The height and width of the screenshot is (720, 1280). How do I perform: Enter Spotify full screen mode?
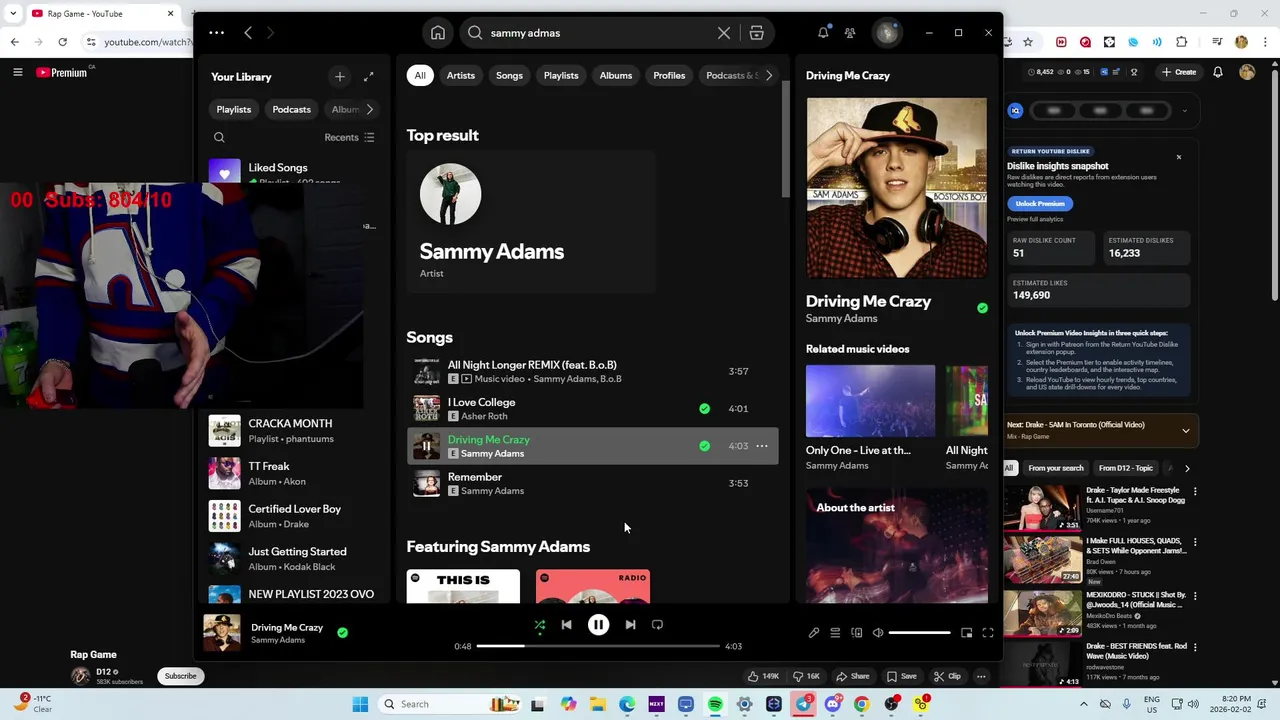[x=988, y=633]
